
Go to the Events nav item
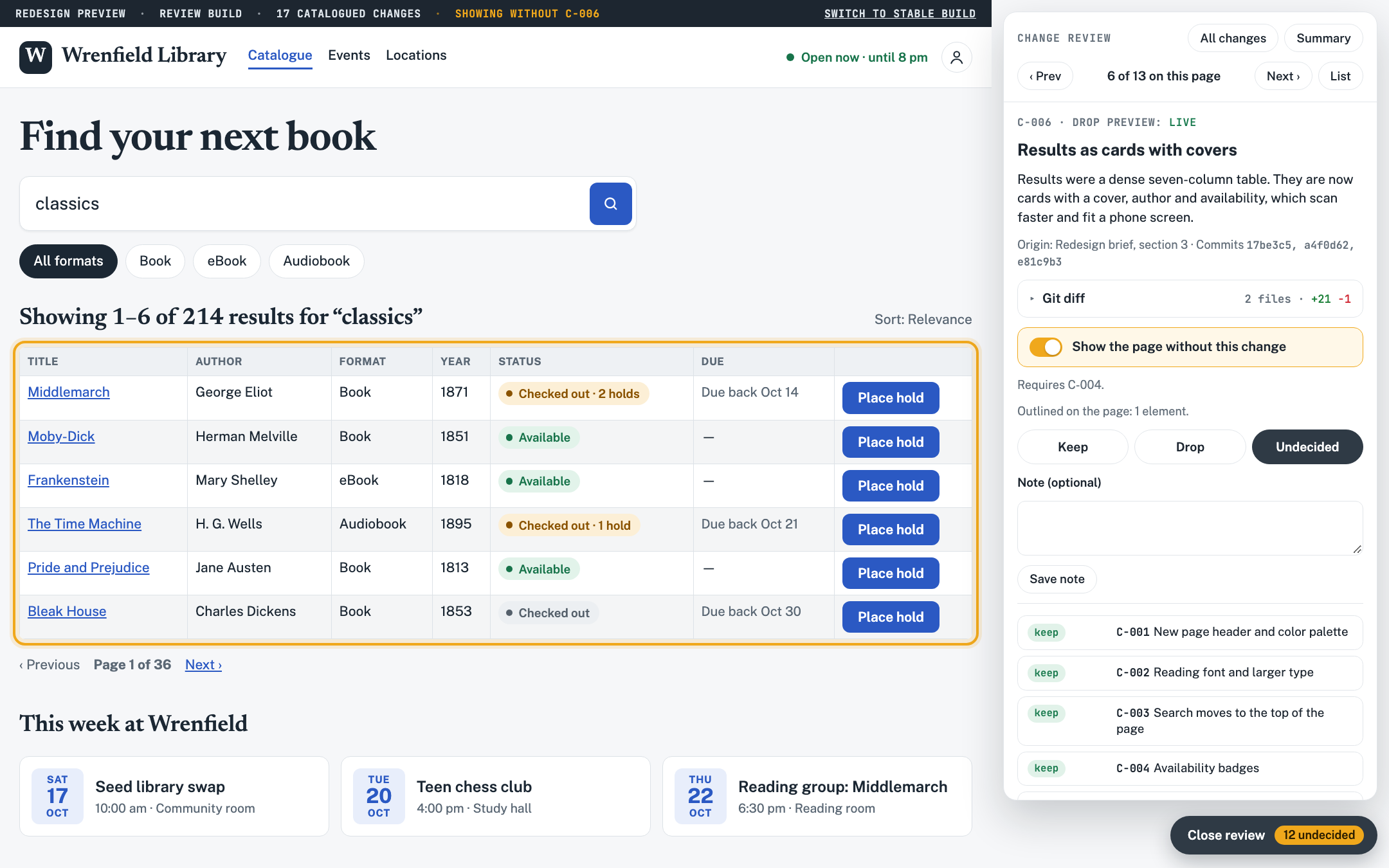click(x=349, y=55)
